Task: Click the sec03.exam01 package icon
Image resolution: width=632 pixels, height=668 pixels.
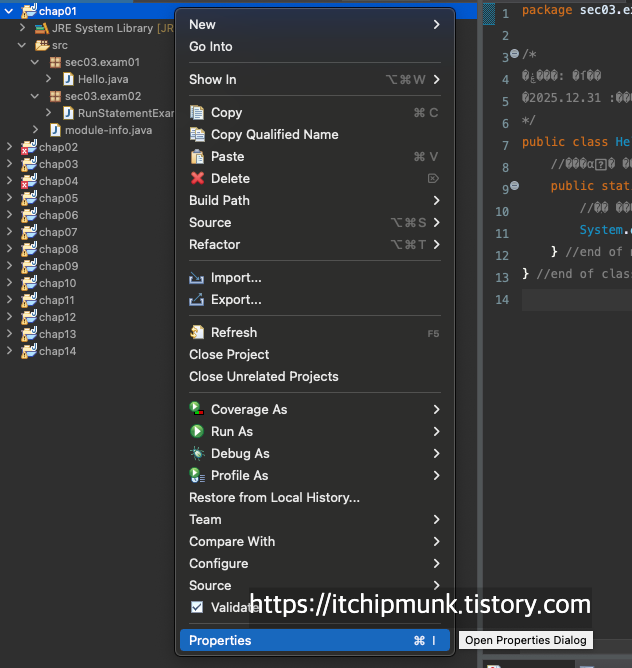Action: click(x=55, y=63)
